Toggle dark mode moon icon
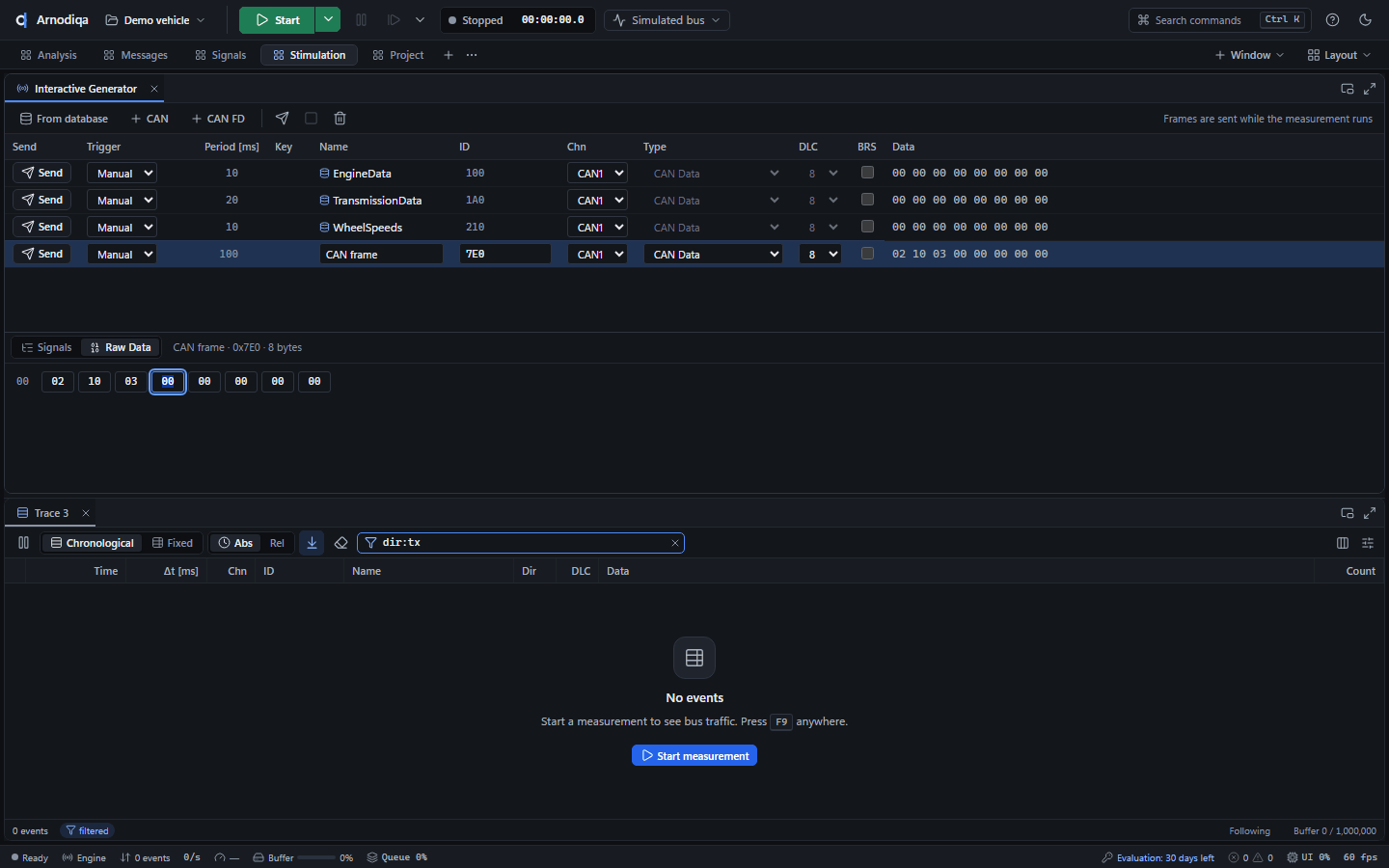This screenshot has width=1389, height=868. pyautogui.click(x=1365, y=20)
